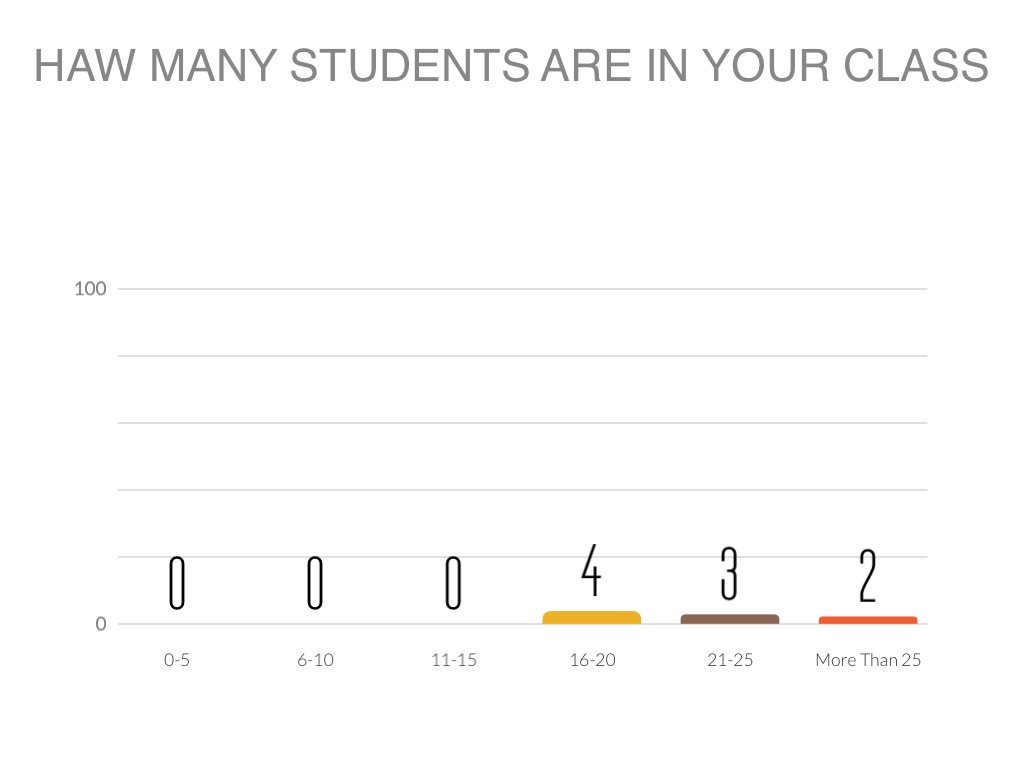Select the 100 y-axis label
Screen dimensions: 1024x768
point(90,289)
